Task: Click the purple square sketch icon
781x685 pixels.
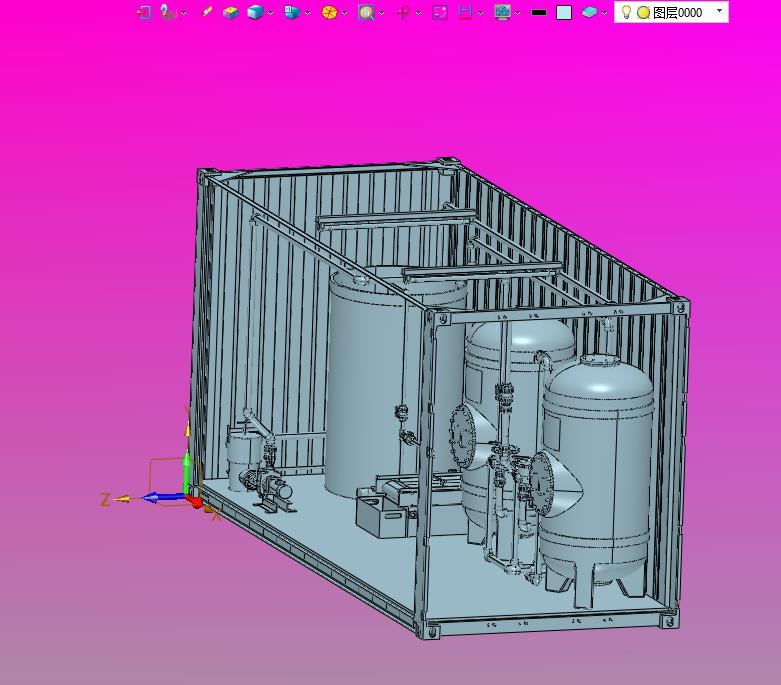Action: (440, 12)
